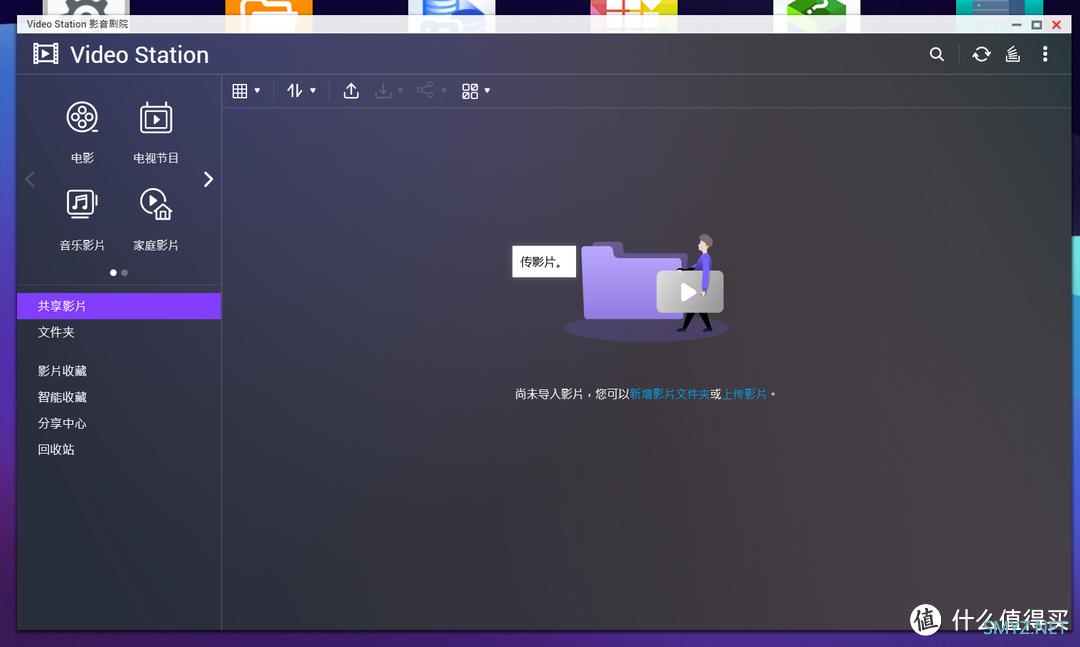Select 共享影片 in the sidebar
1080x647 pixels.
118,306
